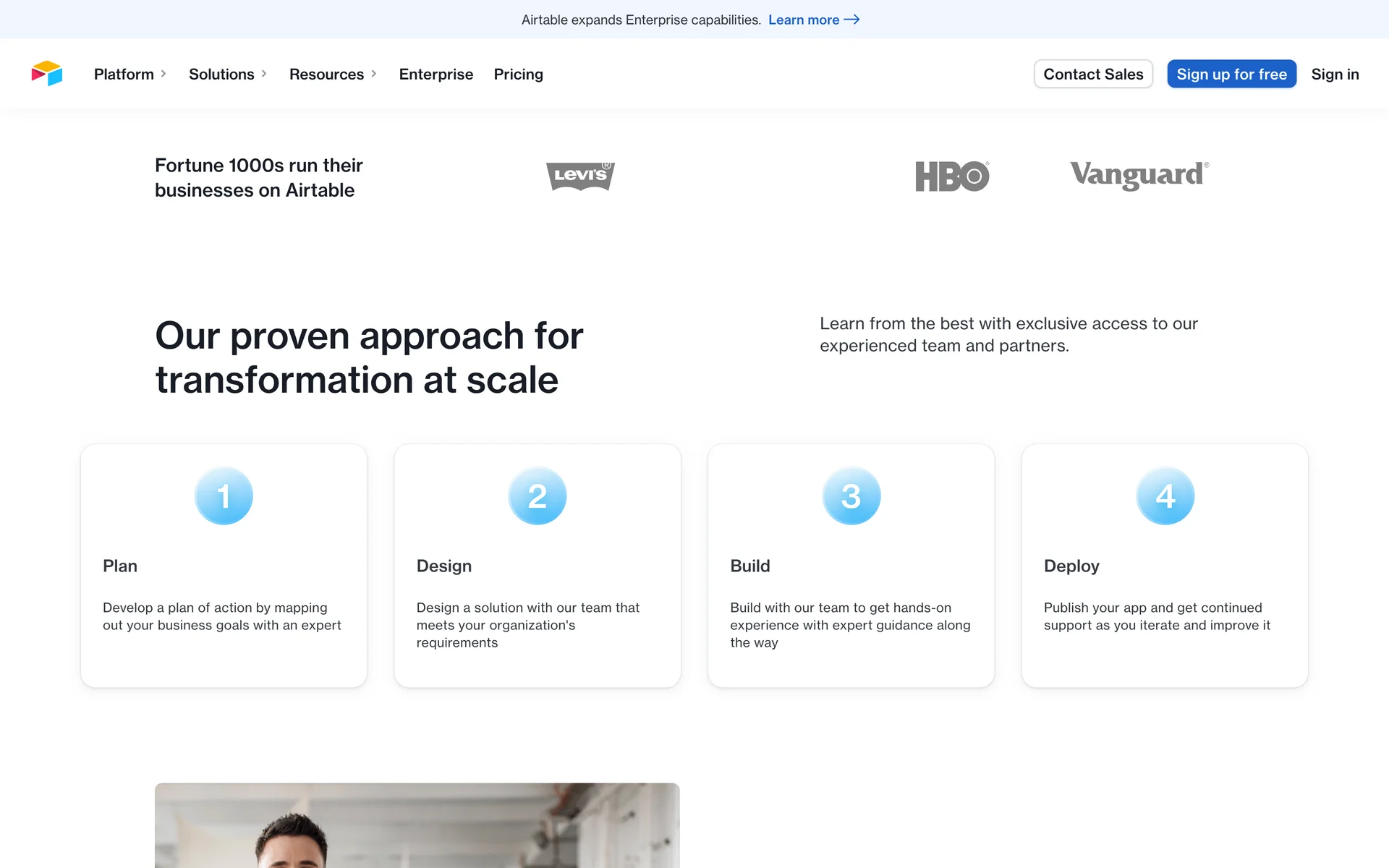Screen dimensions: 1389x868
Task: Click the step 4 Deploy circle icon
Action: click(1165, 496)
